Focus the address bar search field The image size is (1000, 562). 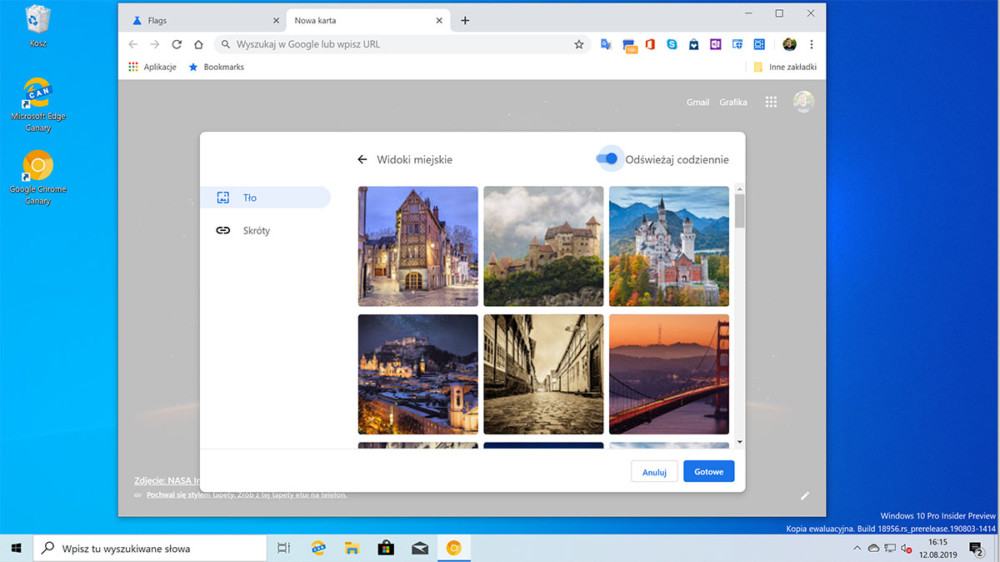pyautogui.click(x=402, y=45)
